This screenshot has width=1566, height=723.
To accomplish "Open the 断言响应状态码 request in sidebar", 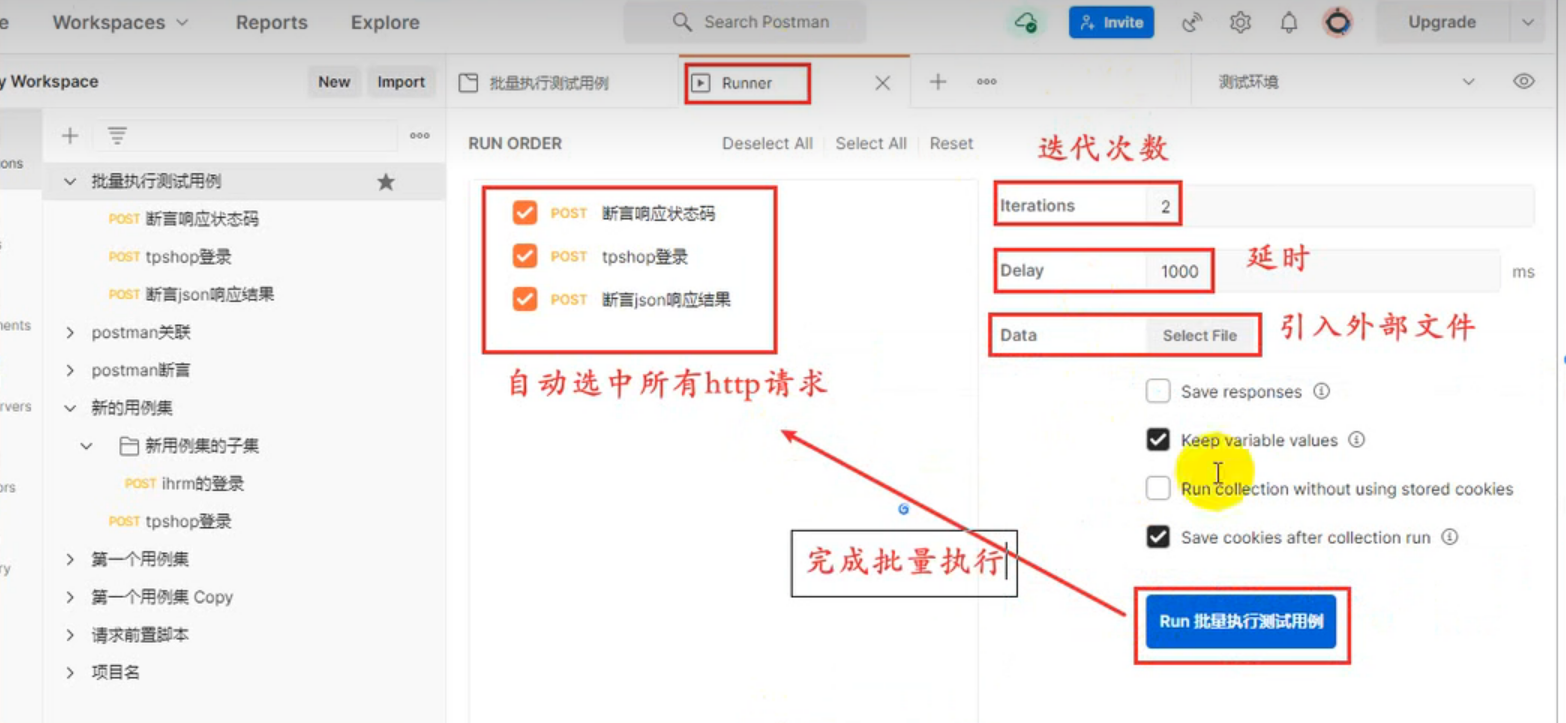I will pyautogui.click(x=202, y=219).
